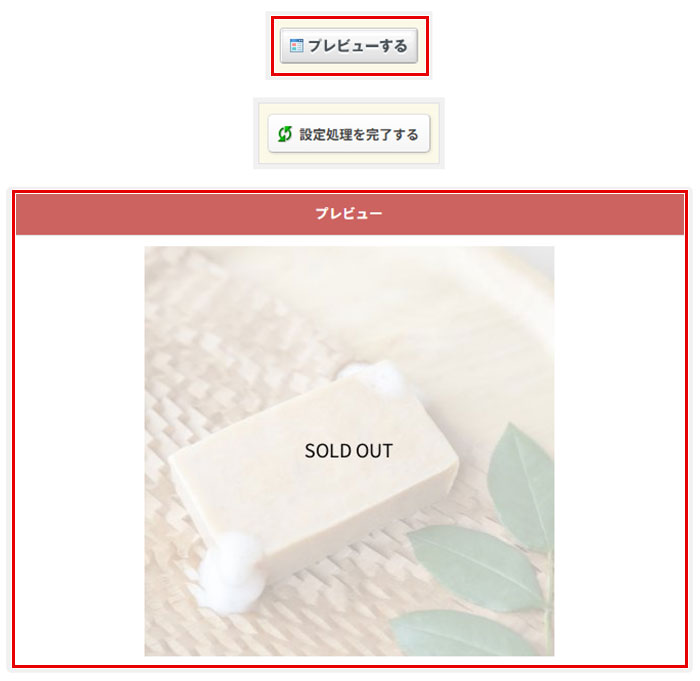The image size is (700, 681).
Task: Select the soap product preview image
Action: [349, 451]
